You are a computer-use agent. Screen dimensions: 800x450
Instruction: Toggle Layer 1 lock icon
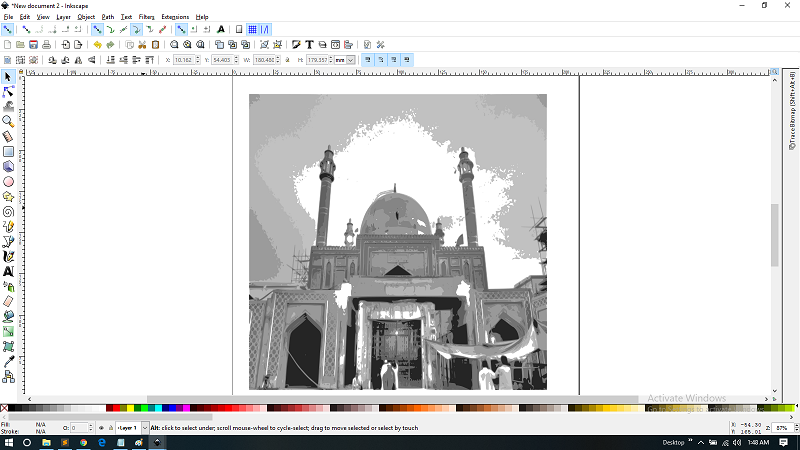tap(111, 428)
